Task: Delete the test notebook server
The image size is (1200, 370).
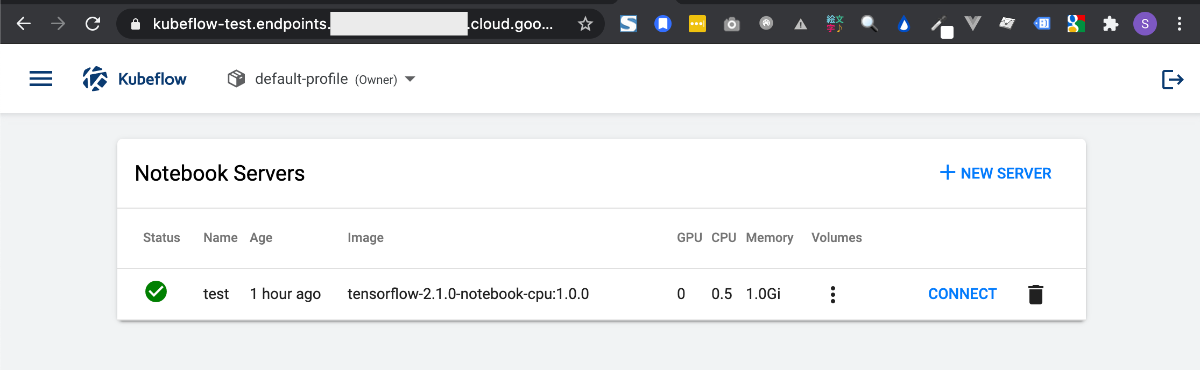Action: tap(1036, 294)
